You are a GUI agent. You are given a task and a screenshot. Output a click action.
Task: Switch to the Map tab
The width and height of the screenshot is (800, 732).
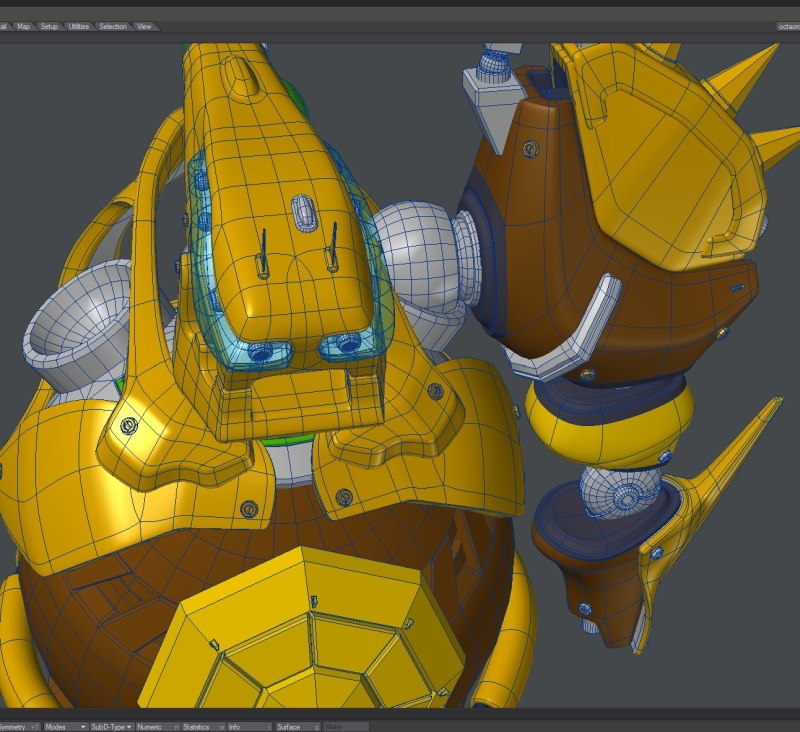(x=23, y=26)
